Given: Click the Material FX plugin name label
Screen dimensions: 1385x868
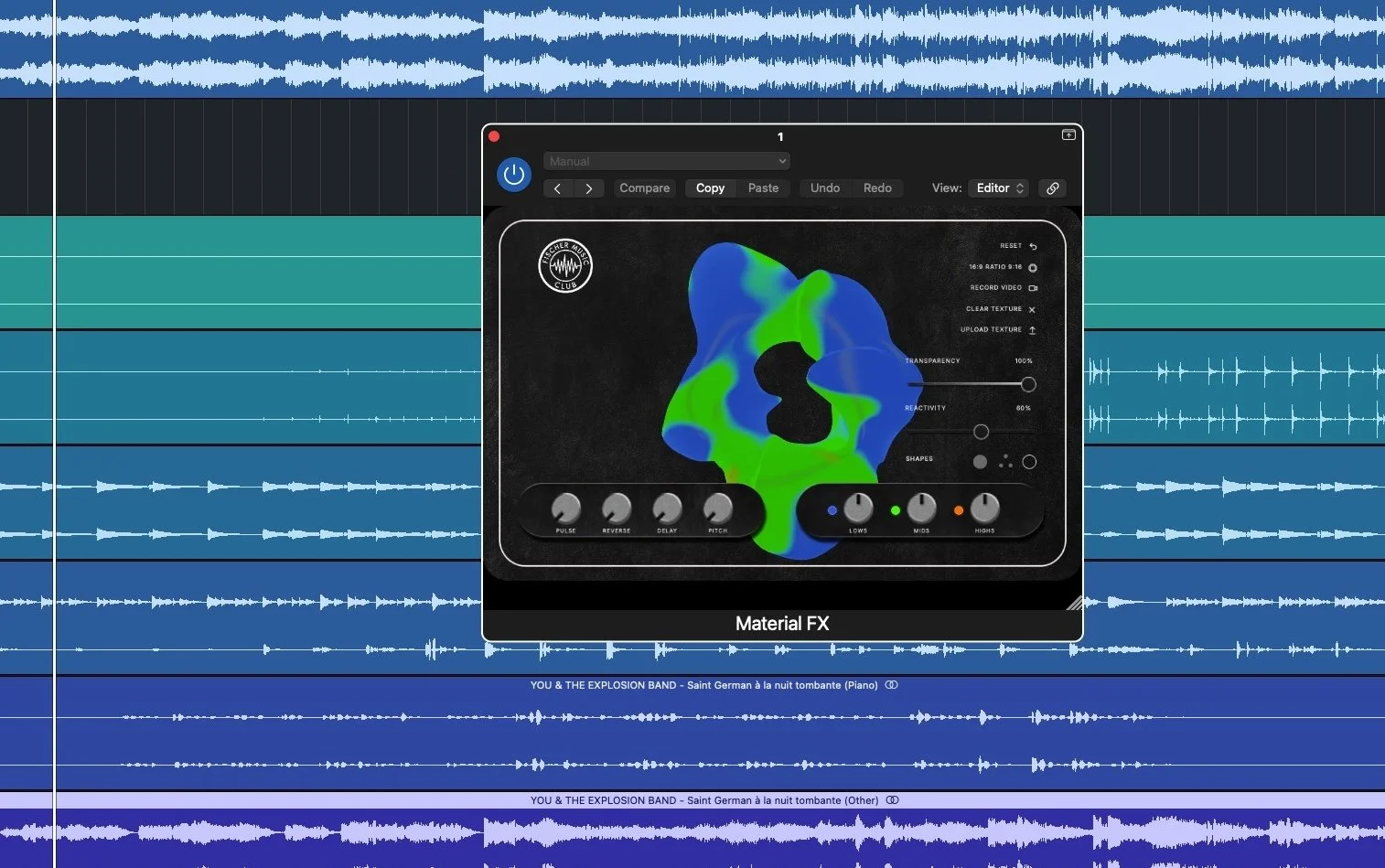Looking at the screenshot, I should [782, 624].
